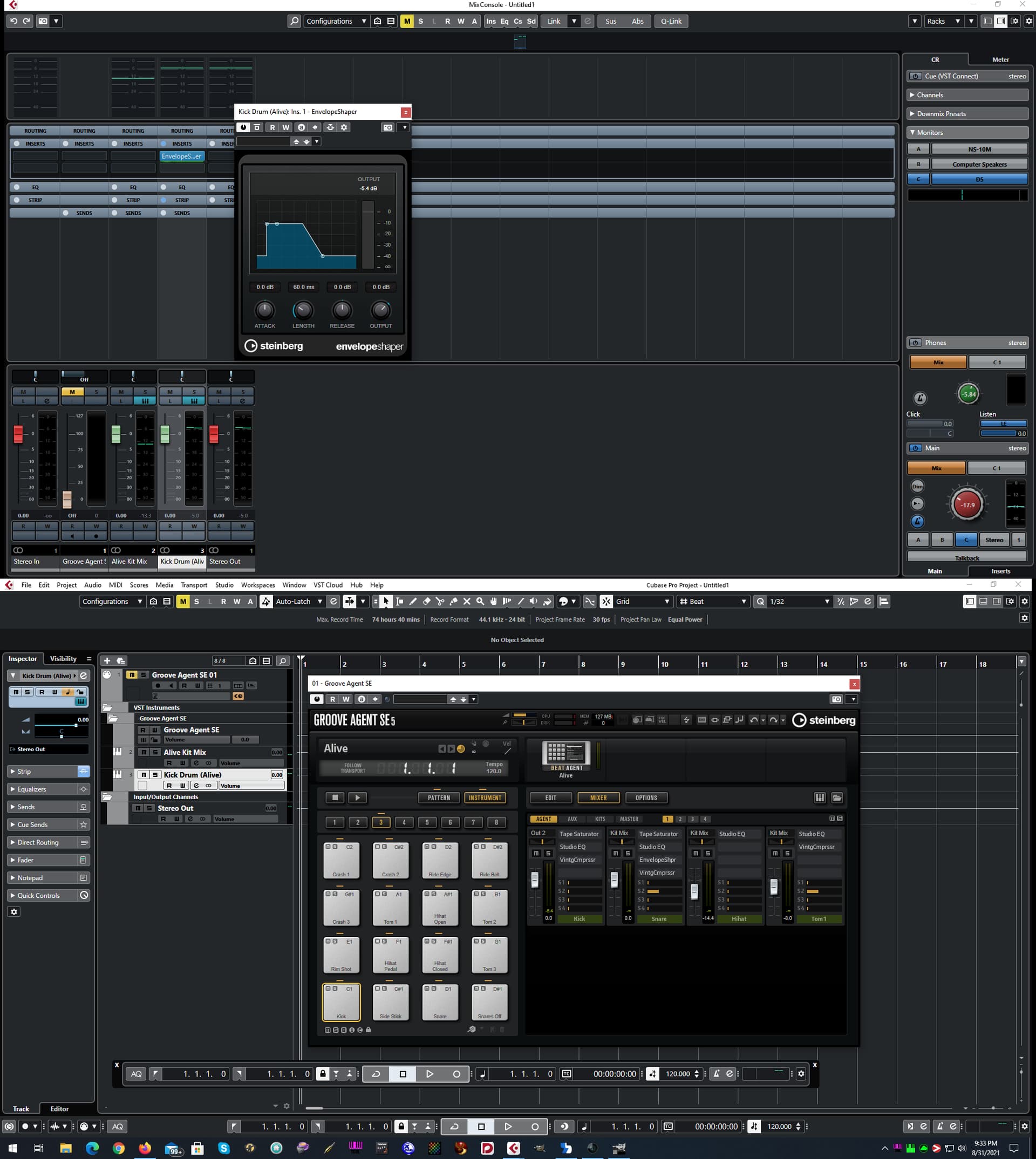Viewport: 1036px width, 1159px height.
Task: Click the Play button in transport bar
Action: click(508, 1126)
